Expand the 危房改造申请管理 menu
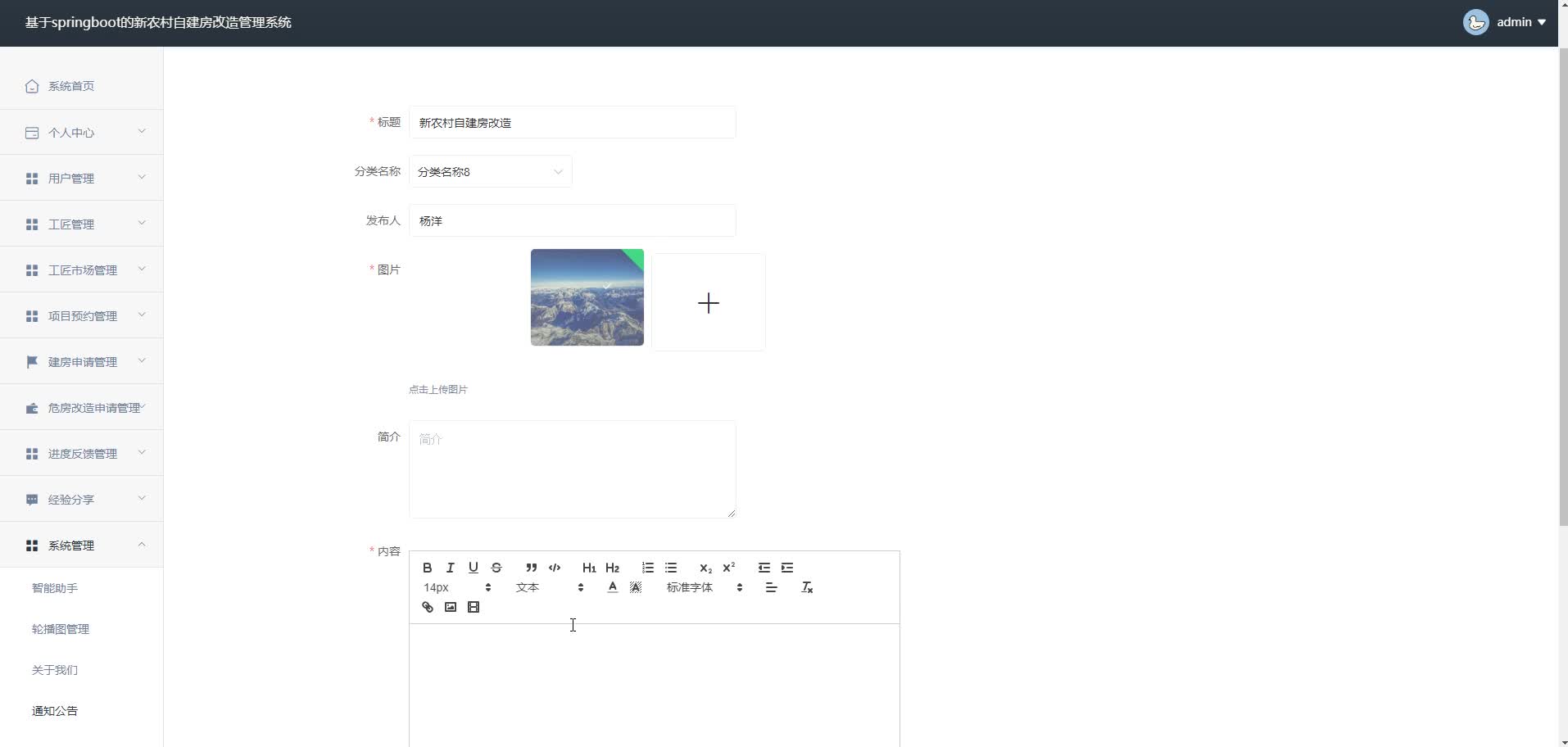 tap(82, 407)
